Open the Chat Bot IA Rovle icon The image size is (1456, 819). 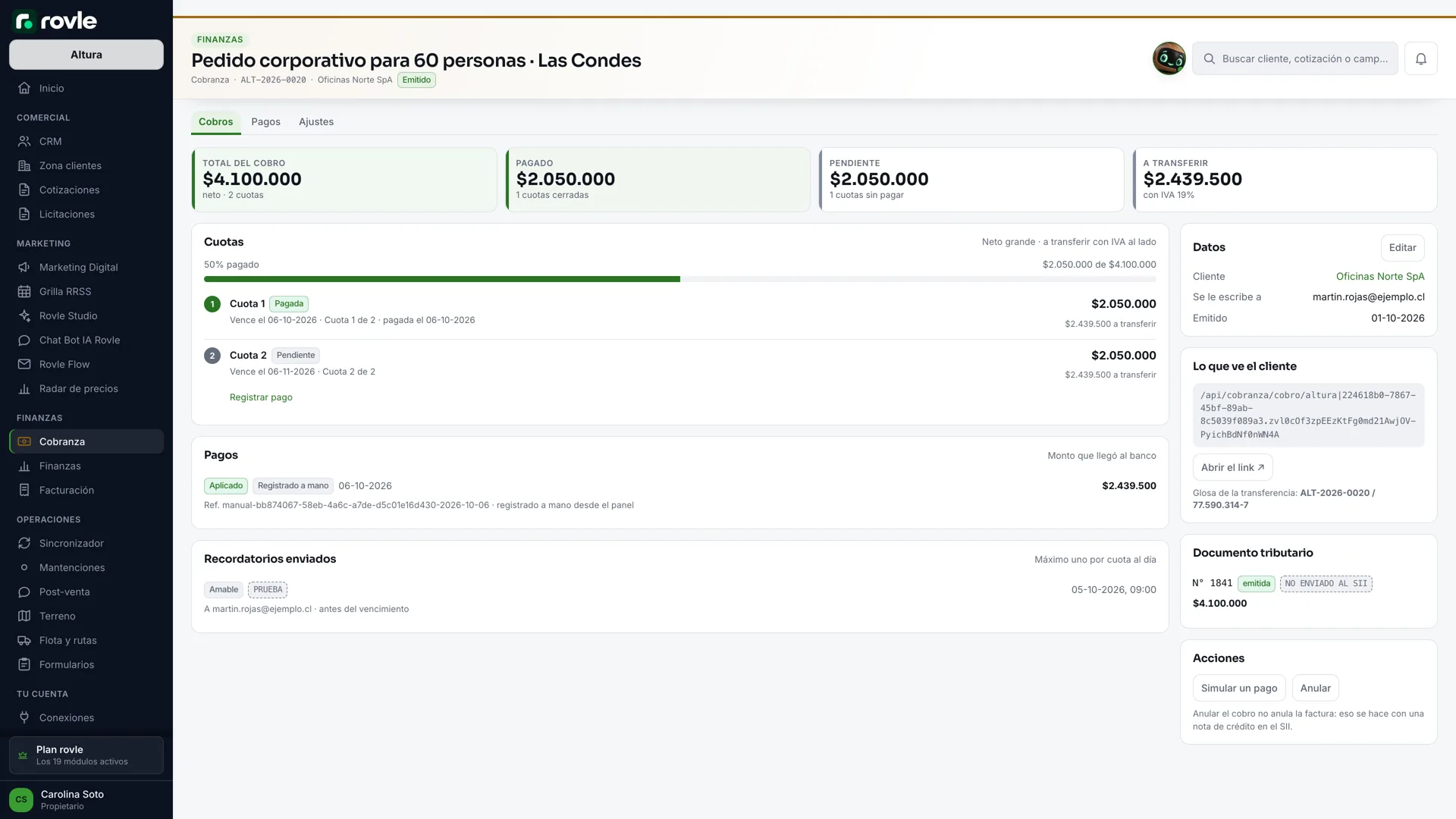[24, 340]
